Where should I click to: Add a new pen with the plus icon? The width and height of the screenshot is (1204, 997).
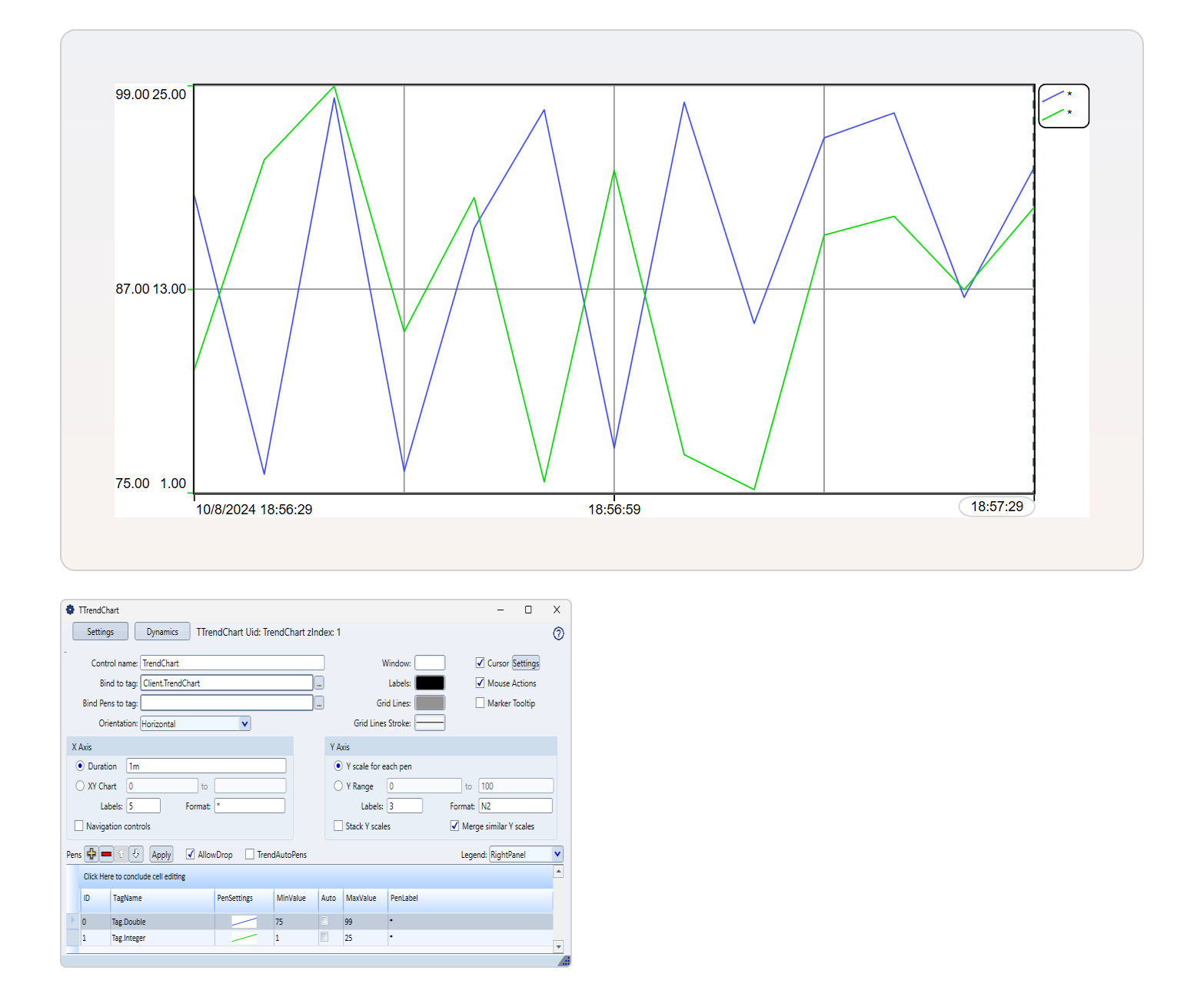click(x=91, y=854)
